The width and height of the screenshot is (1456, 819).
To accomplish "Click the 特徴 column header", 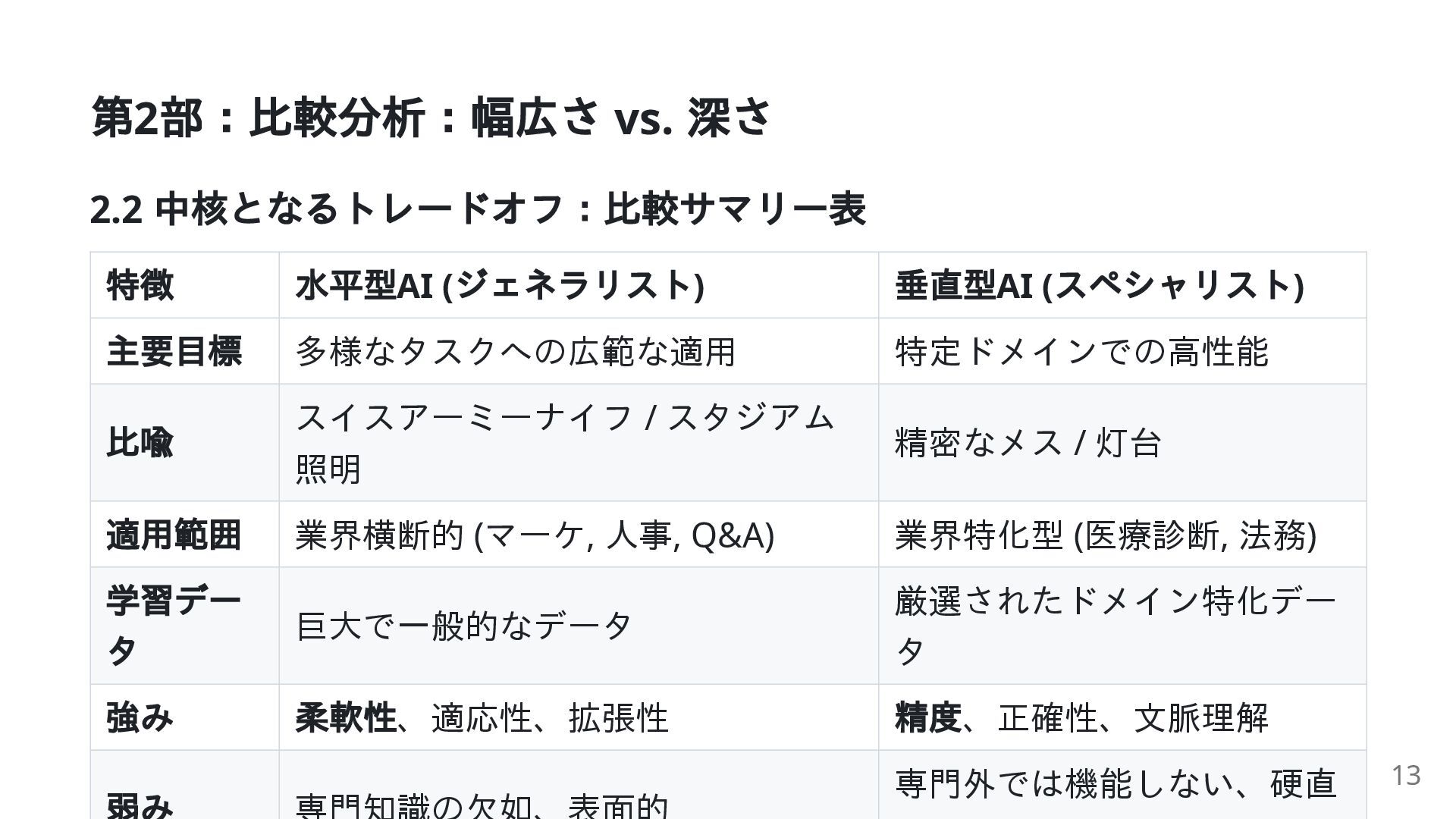I will [184, 285].
